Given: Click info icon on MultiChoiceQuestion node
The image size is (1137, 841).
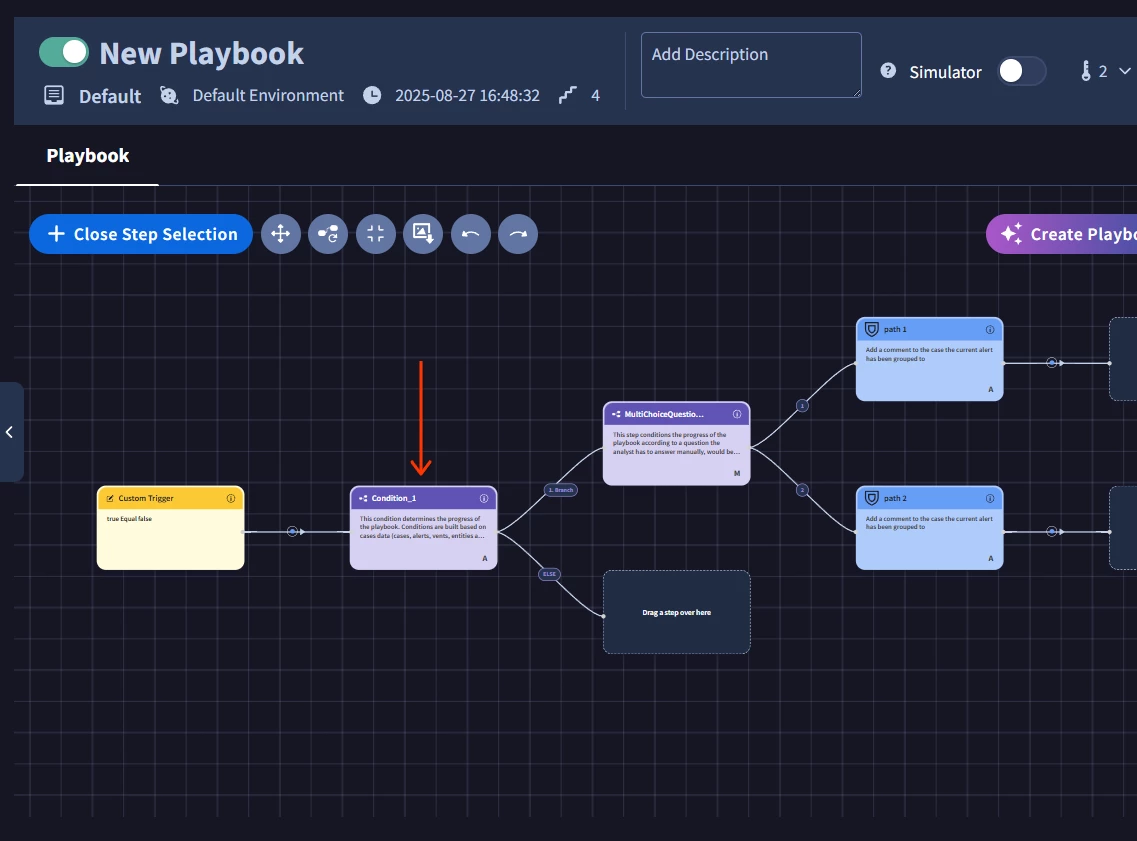Looking at the screenshot, I should tap(737, 414).
